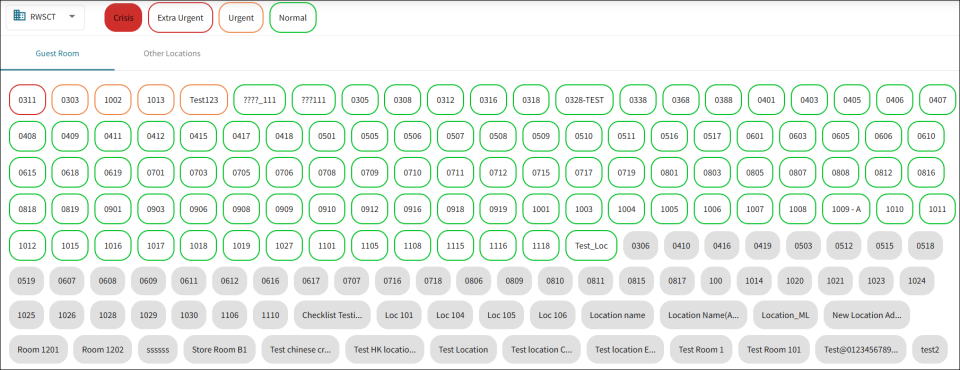Open red-bordered room 0311
960x370 pixels.
click(x=27, y=99)
